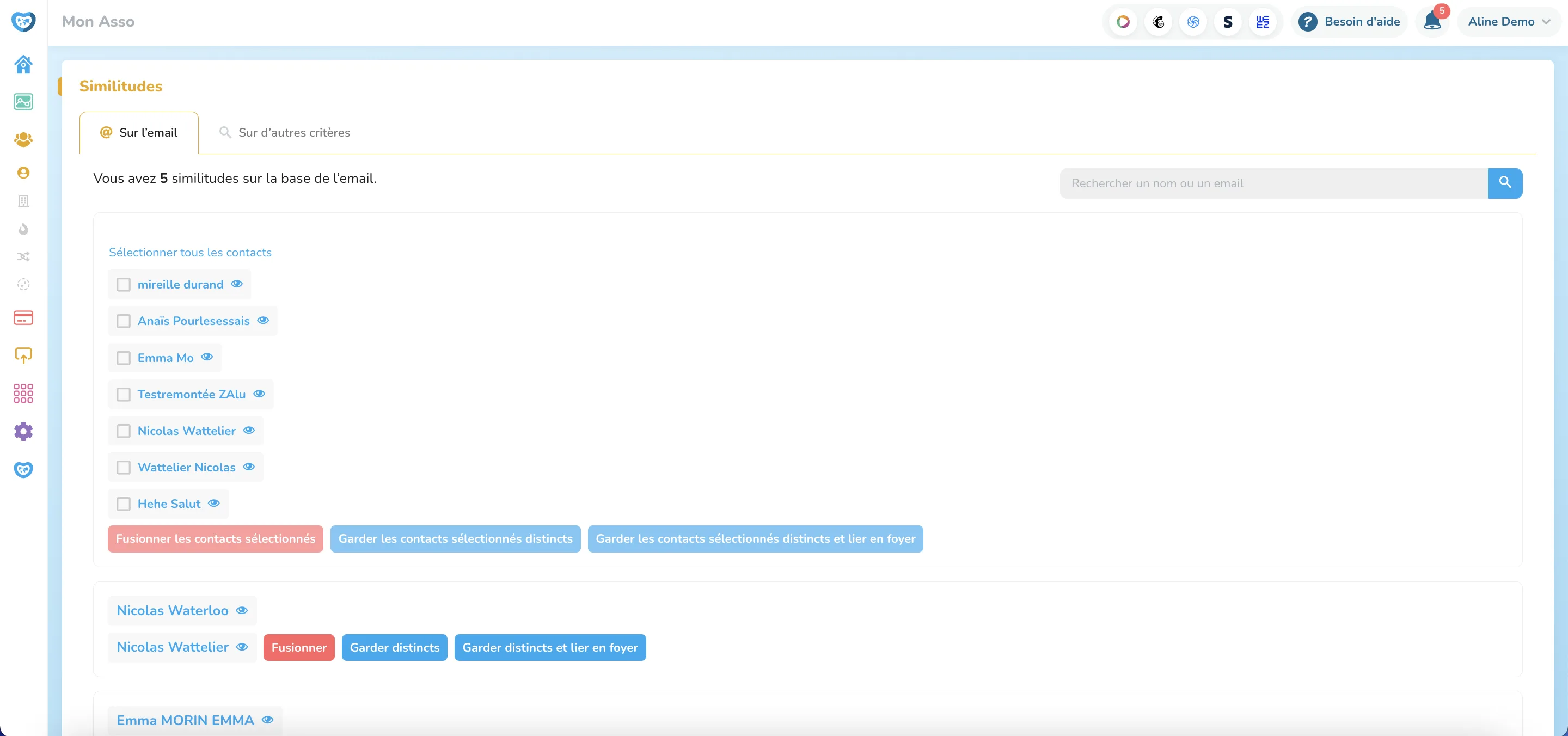Open the dashed circle sidebar icon
The width and height of the screenshot is (1568, 736).
23,284
